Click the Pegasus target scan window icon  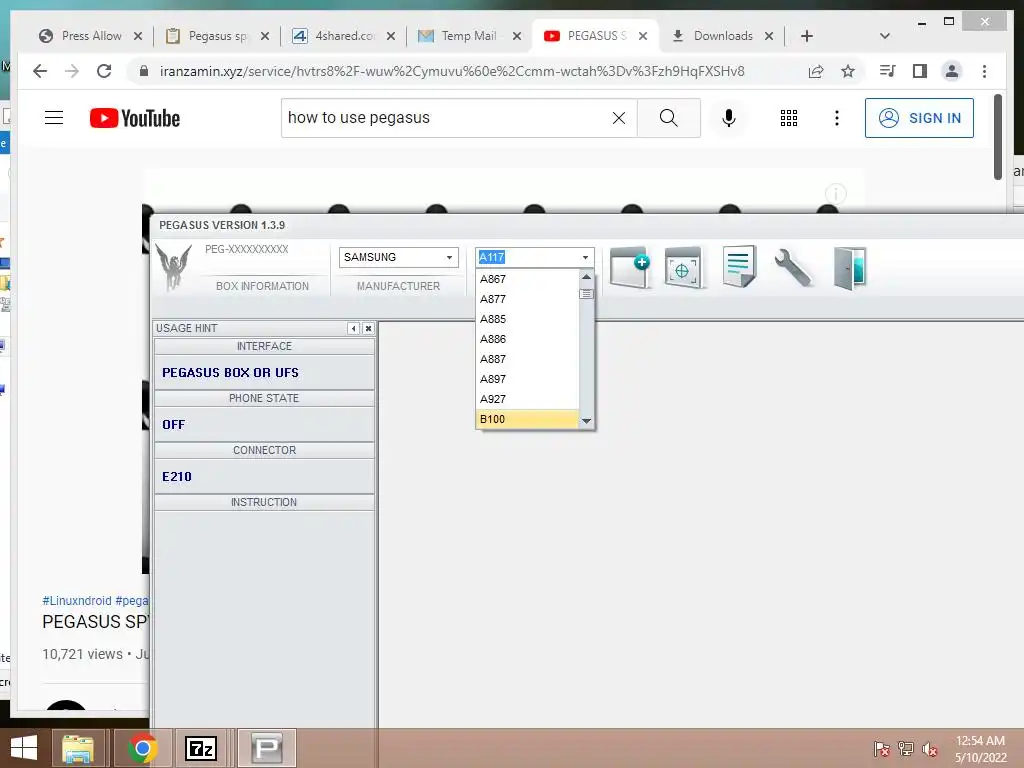pyautogui.click(x=683, y=267)
